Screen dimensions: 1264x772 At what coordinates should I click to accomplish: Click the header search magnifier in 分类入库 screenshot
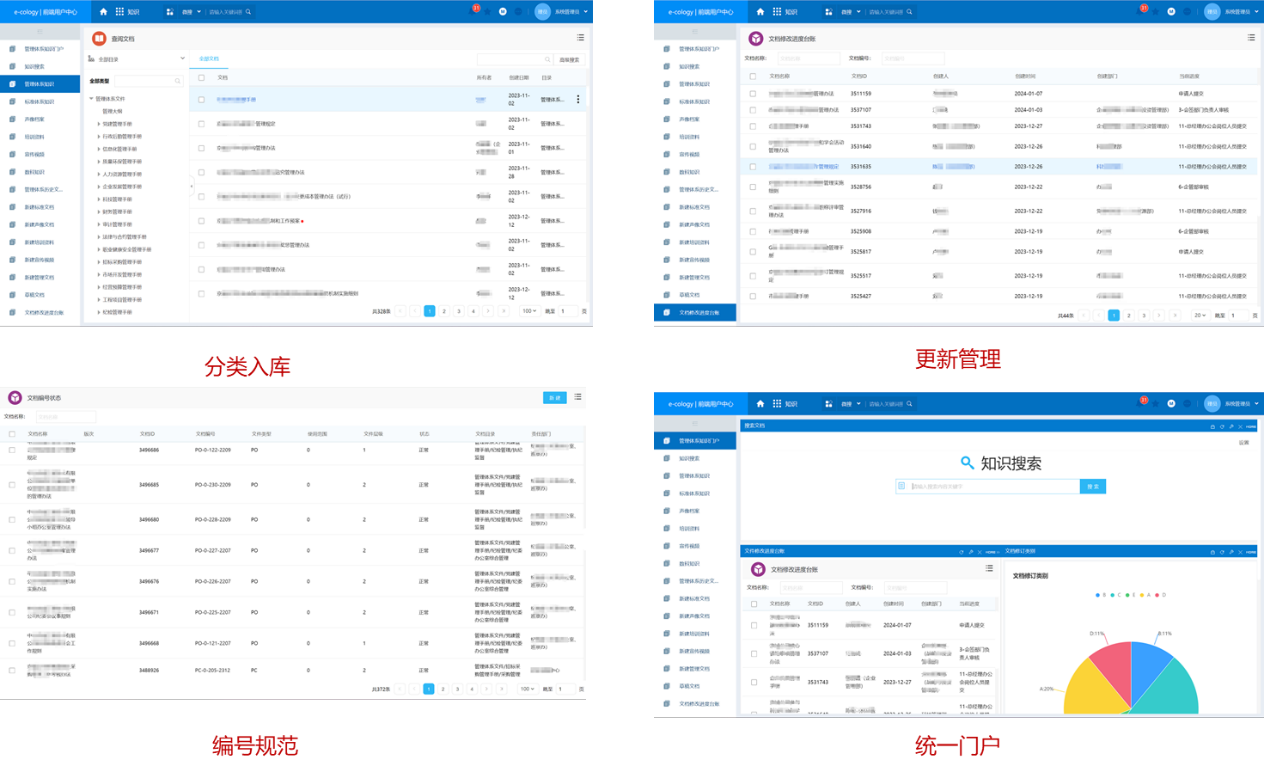point(249,12)
